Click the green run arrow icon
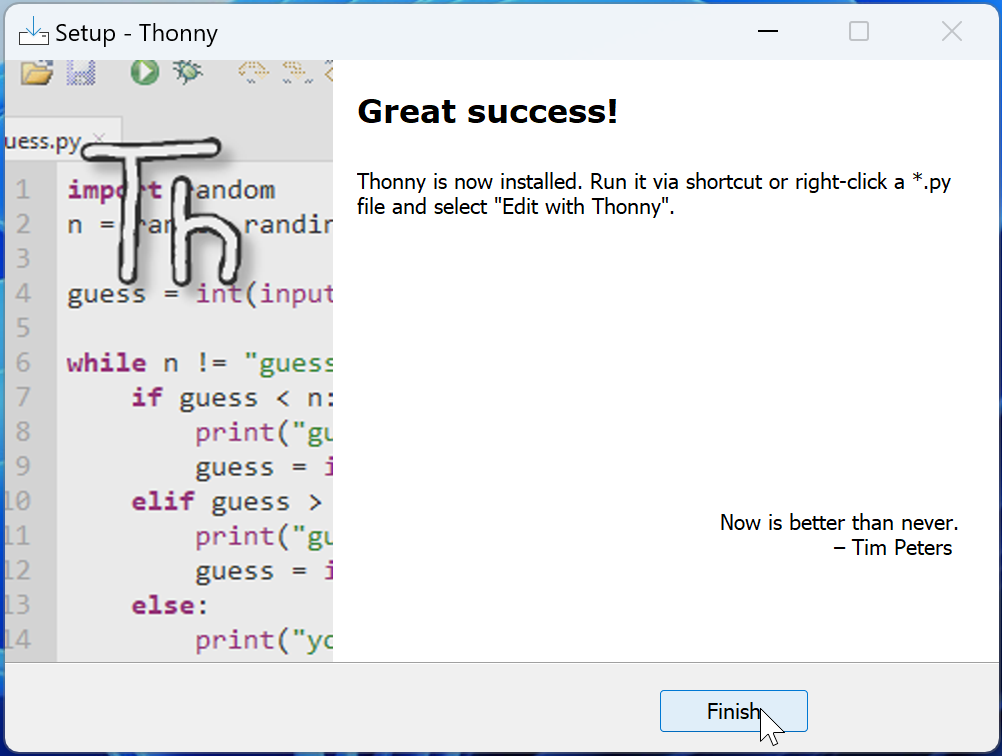1002x756 pixels. coord(145,72)
